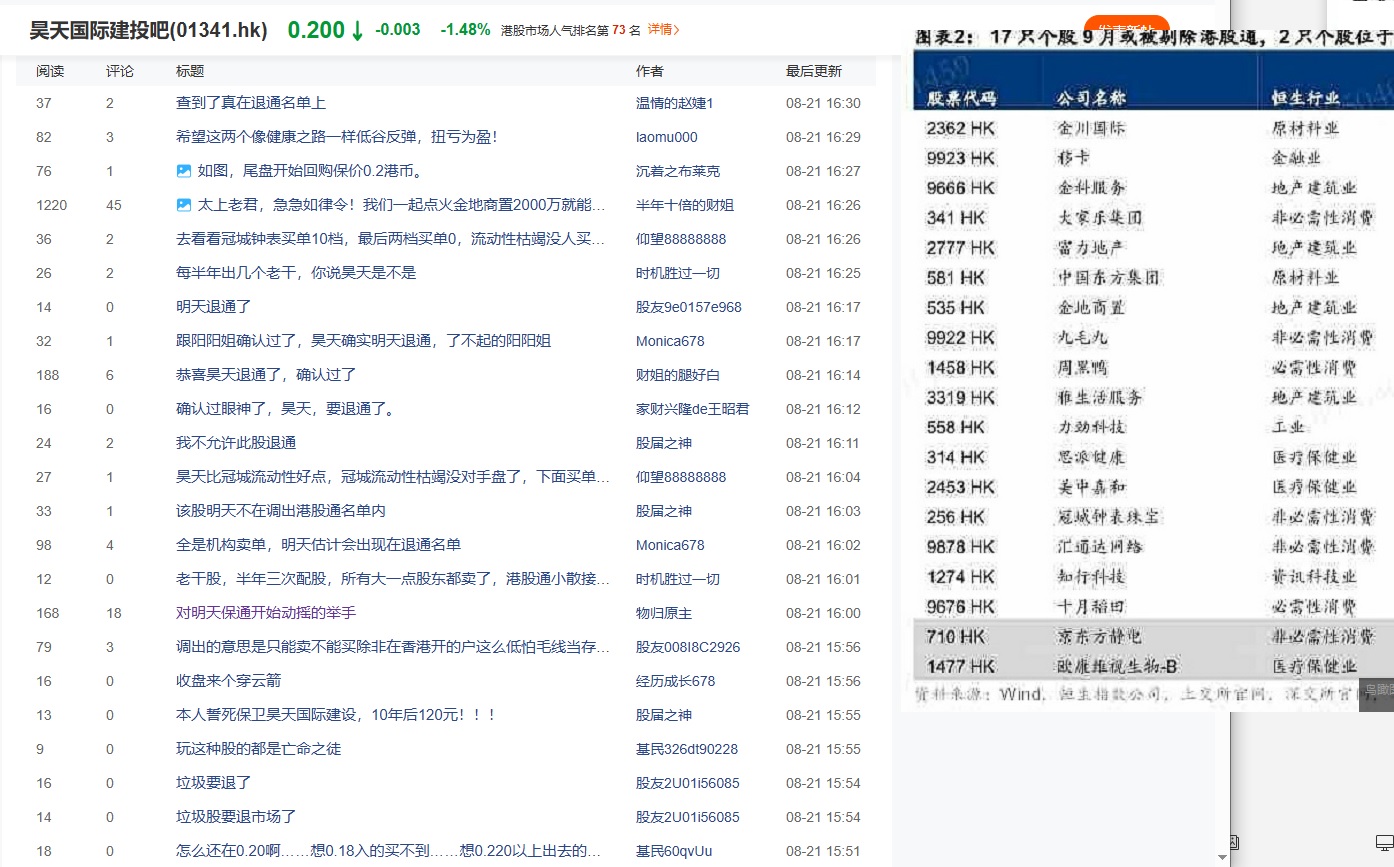Click comment count 45 in the list
The image size is (1394, 867).
[x=114, y=205]
